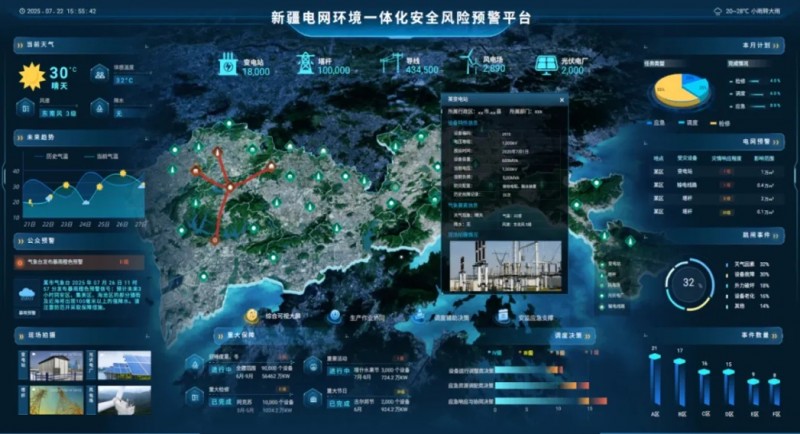Click the substation photo in popup

pos(504,263)
